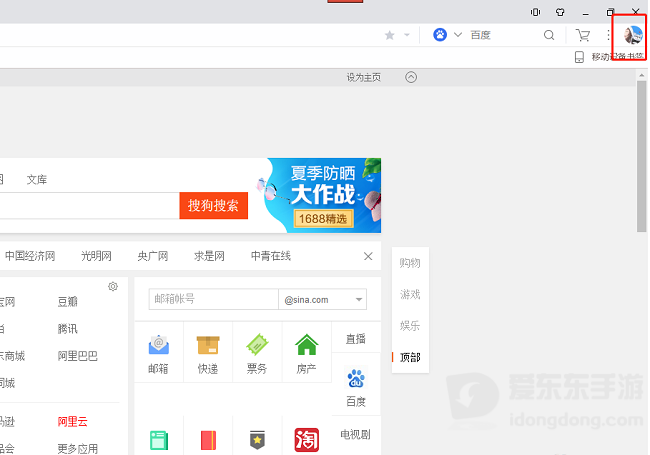The height and width of the screenshot is (455, 650).
Task: Go back to 顶部
Action: click(410, 357)
